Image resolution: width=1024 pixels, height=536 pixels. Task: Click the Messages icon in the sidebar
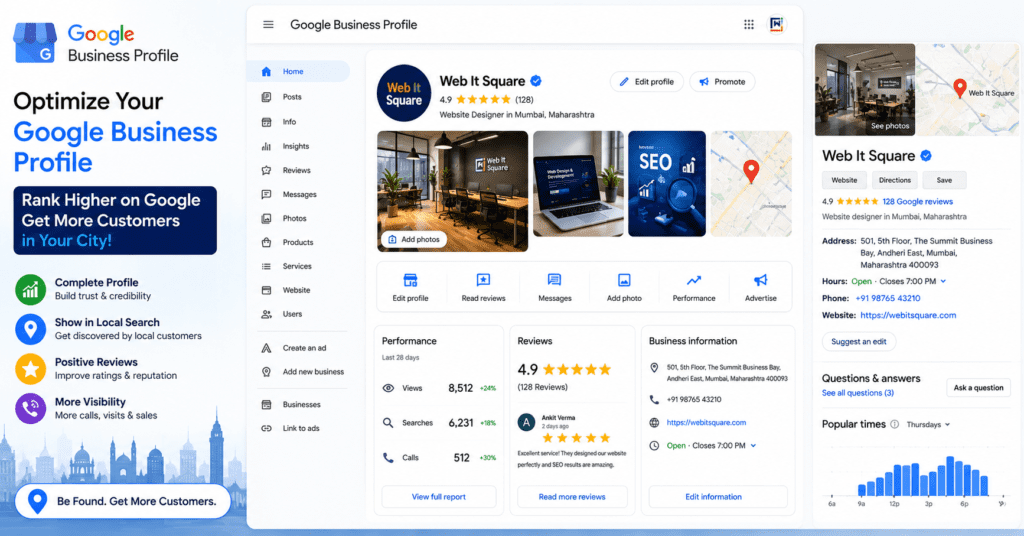[x=266, y=195]
